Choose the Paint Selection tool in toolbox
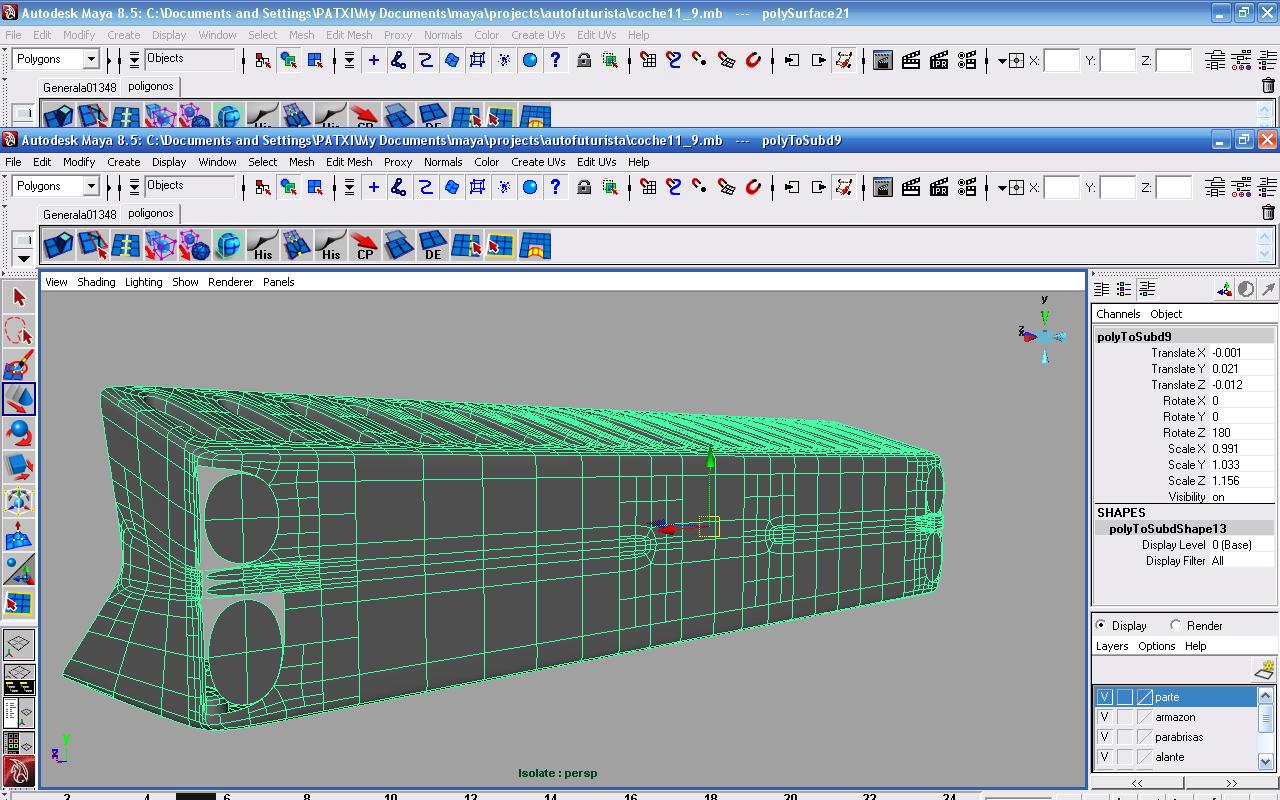1280x800 pixels. (x=19, y=365)
